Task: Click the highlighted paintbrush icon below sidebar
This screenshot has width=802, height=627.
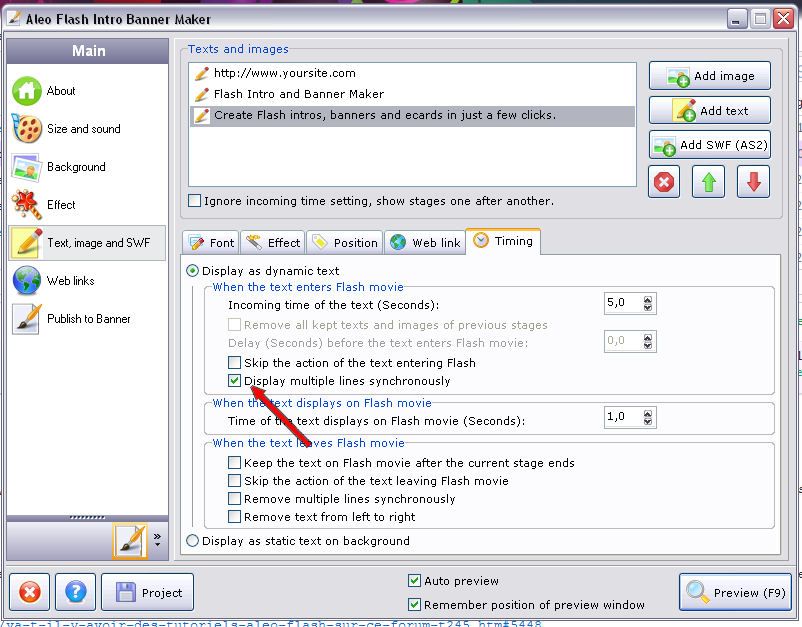Action: tap(130, 541)
